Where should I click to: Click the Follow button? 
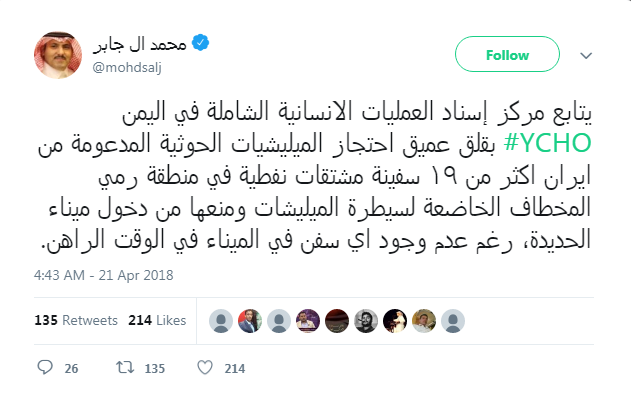pos(507,54)
